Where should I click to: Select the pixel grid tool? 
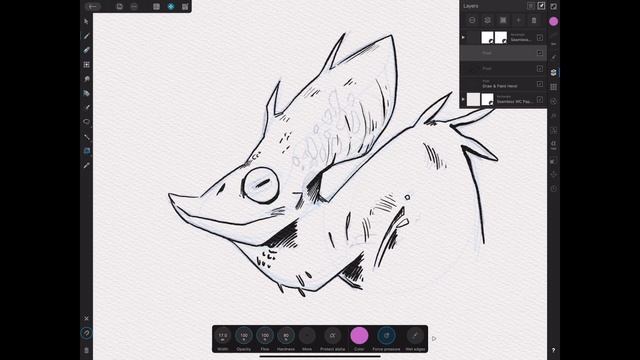coord(86,64)
